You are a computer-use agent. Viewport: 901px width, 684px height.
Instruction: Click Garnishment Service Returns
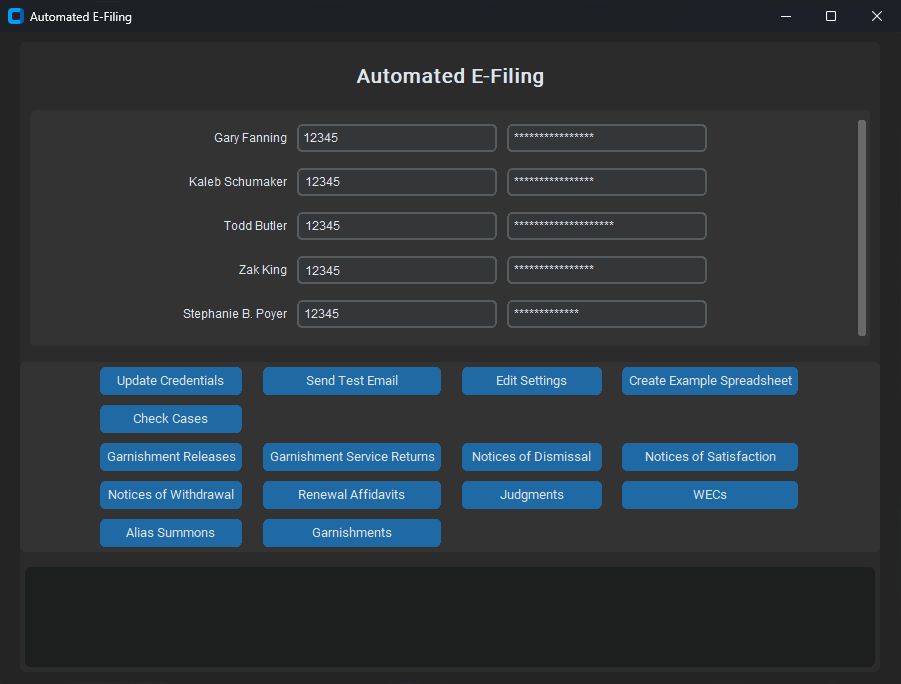pos(351,457)
